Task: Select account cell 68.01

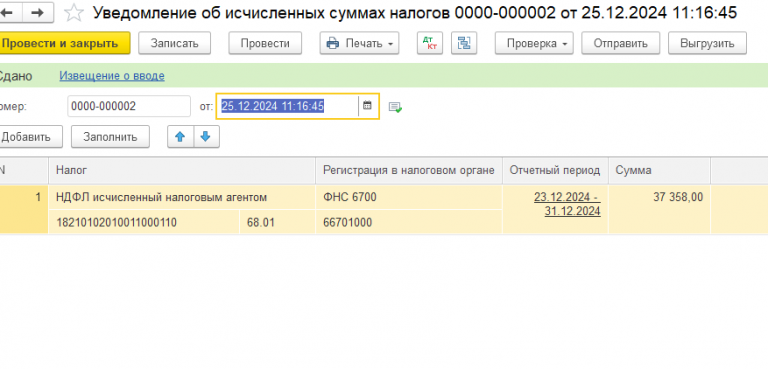Action: click(x=278, y=222)
